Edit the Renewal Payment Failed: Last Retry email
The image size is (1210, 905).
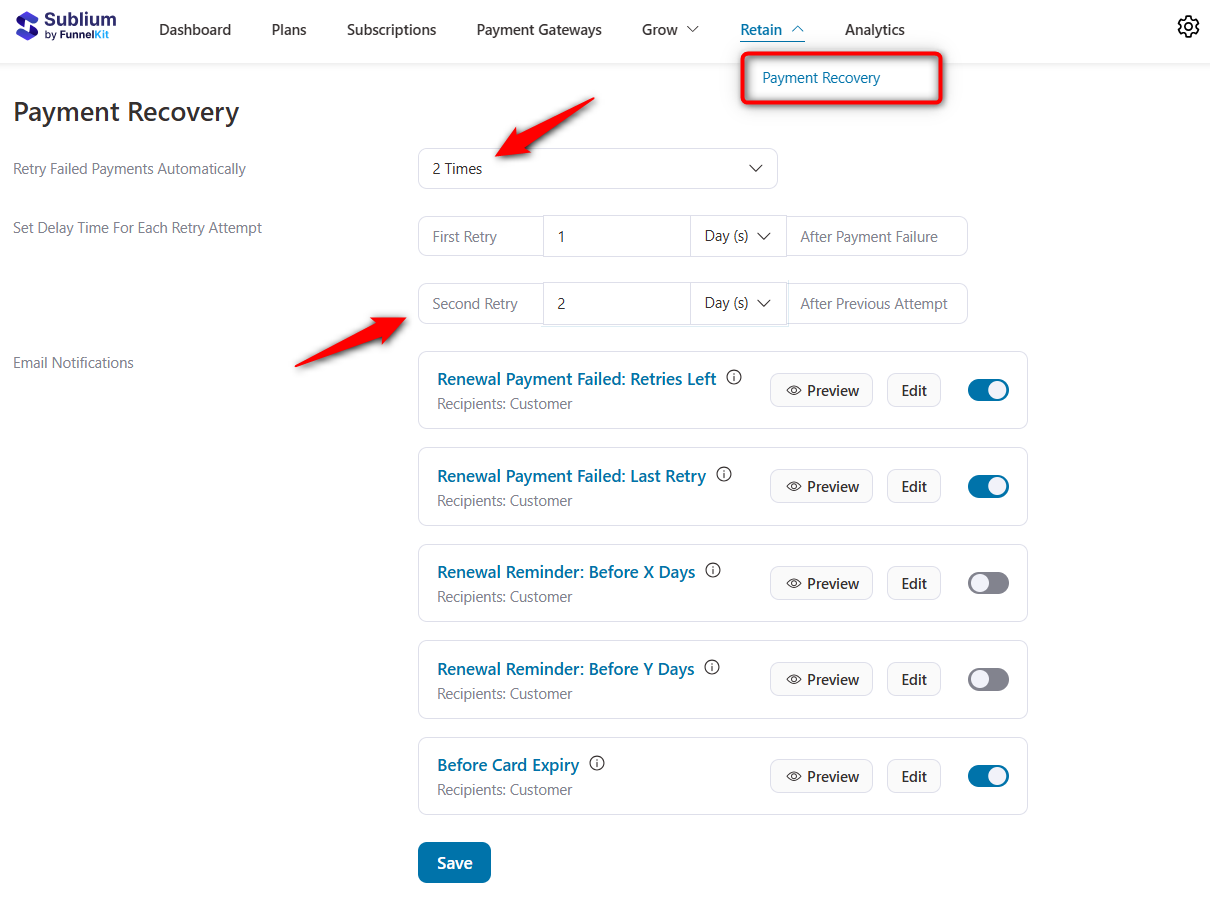click(913, 486)
